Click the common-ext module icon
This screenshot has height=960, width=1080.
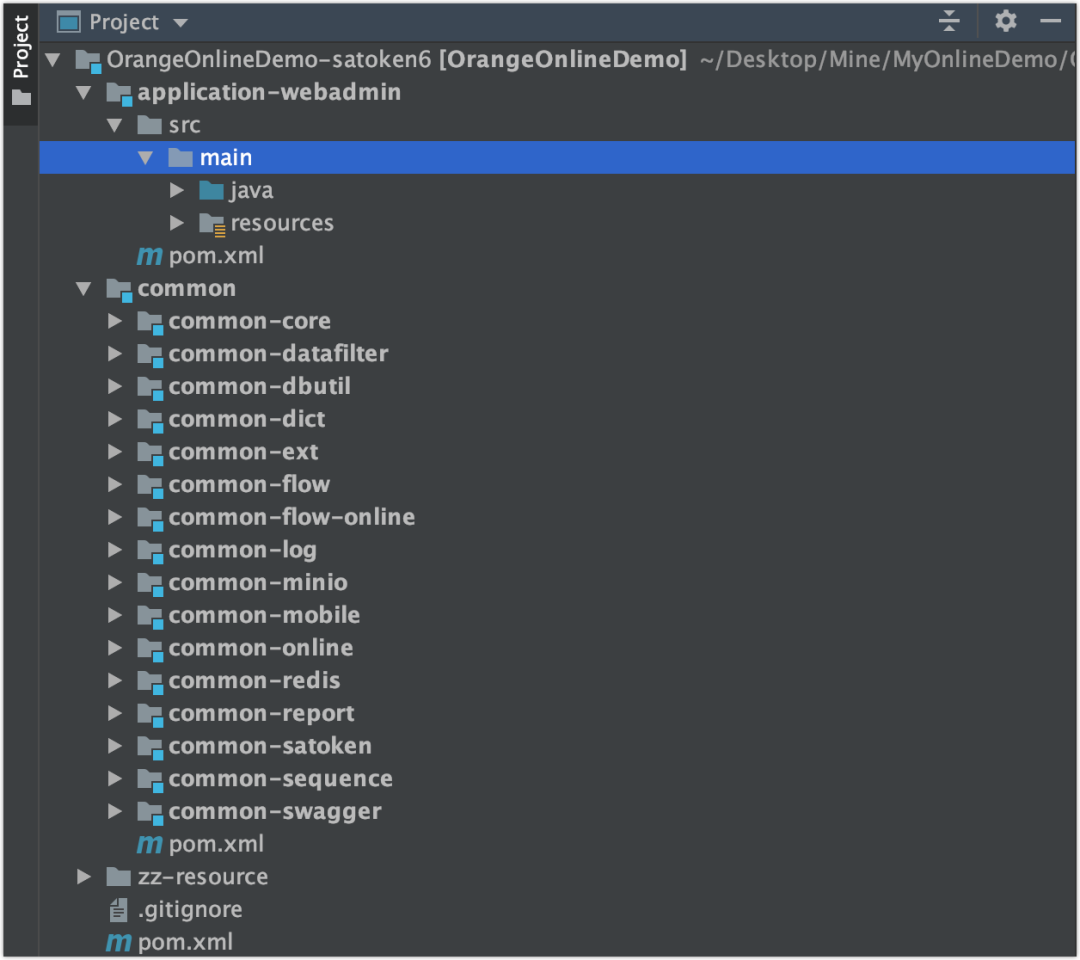click(x=149, y=453)
